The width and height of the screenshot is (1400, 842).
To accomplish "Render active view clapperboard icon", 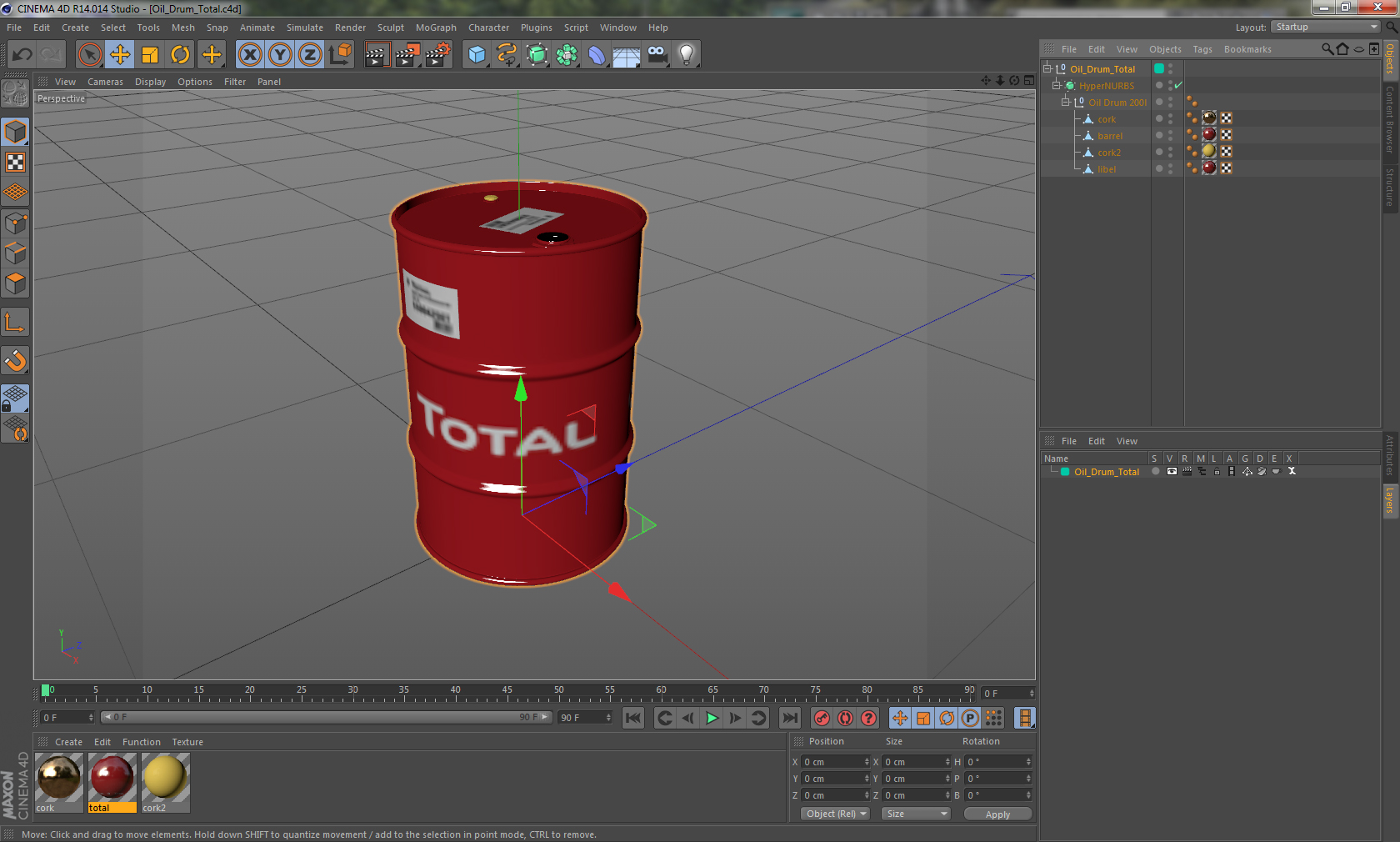I will (x=377, y=55).
